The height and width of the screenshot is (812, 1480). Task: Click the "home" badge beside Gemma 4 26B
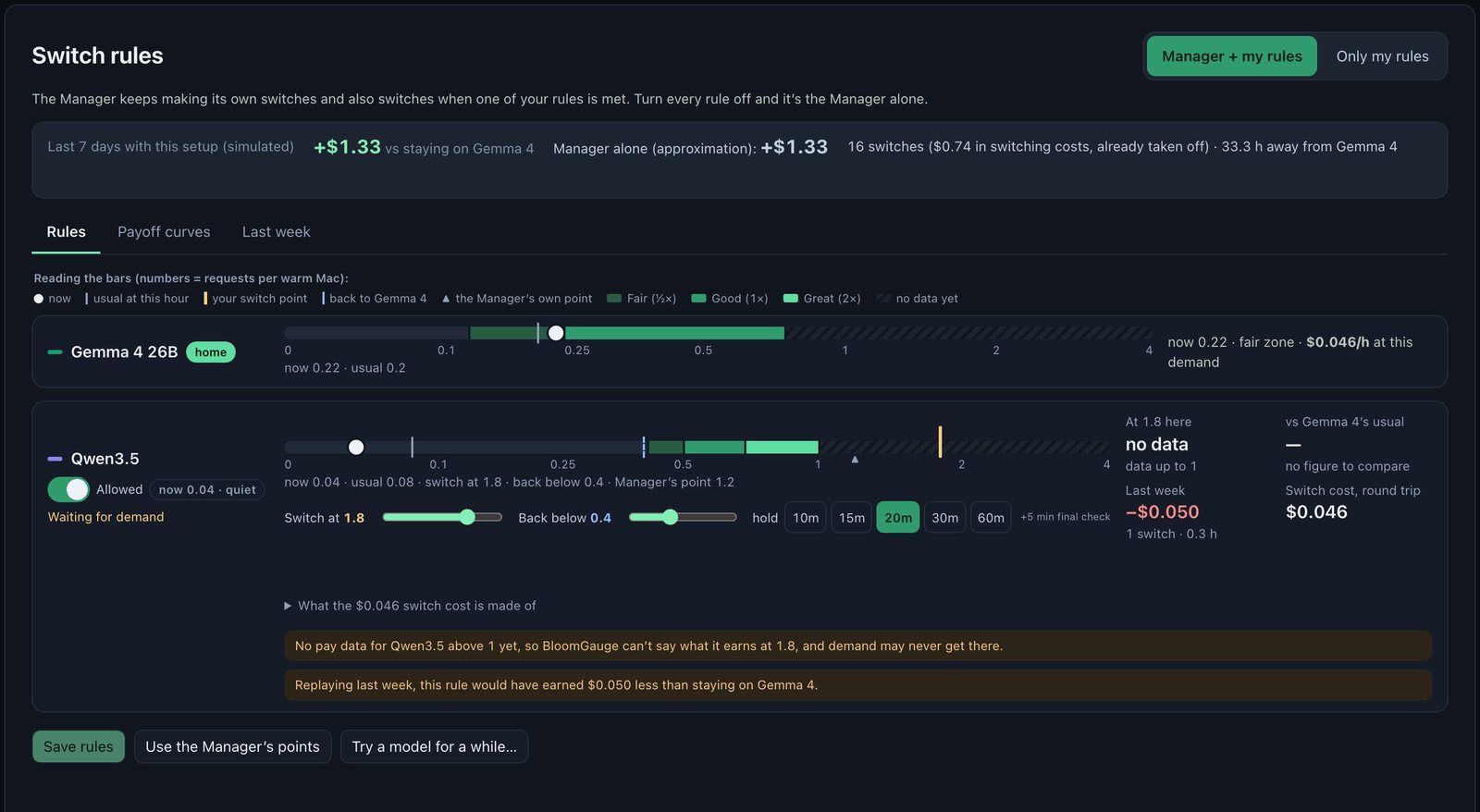(211, 352)
